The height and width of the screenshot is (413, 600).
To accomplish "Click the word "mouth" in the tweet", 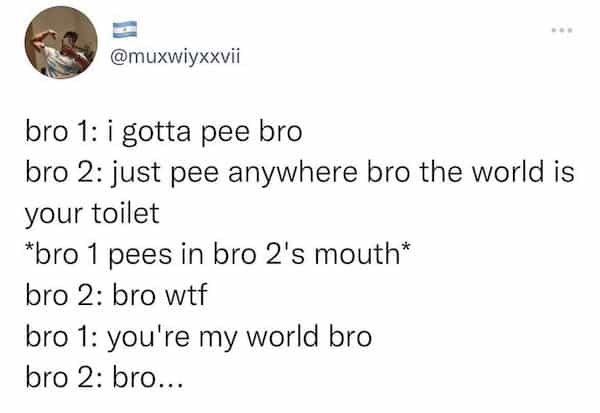I will click(357, 255).
